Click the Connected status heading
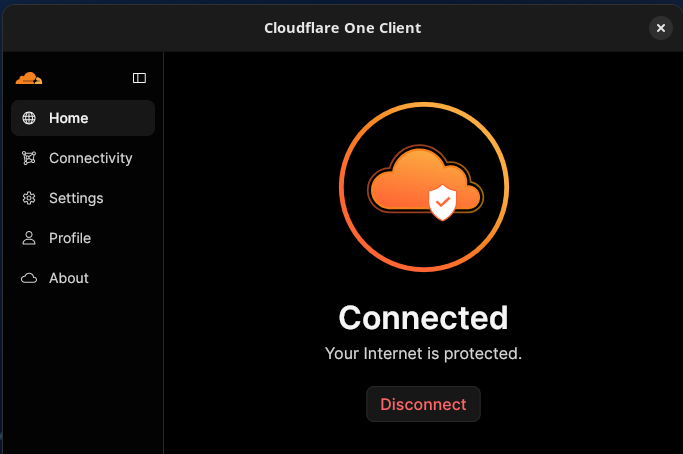Viewport: 683px width, 454px height. (423, 318)
